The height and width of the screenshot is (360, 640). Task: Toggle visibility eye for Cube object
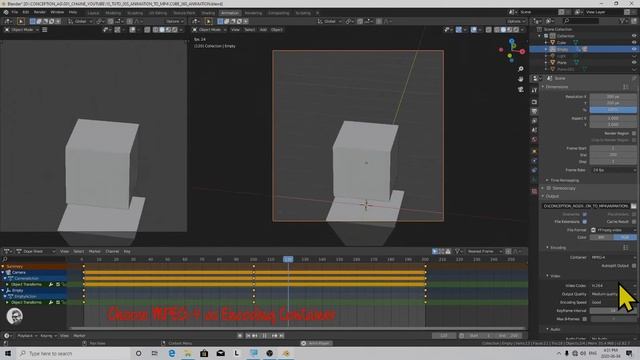point(634,42)
